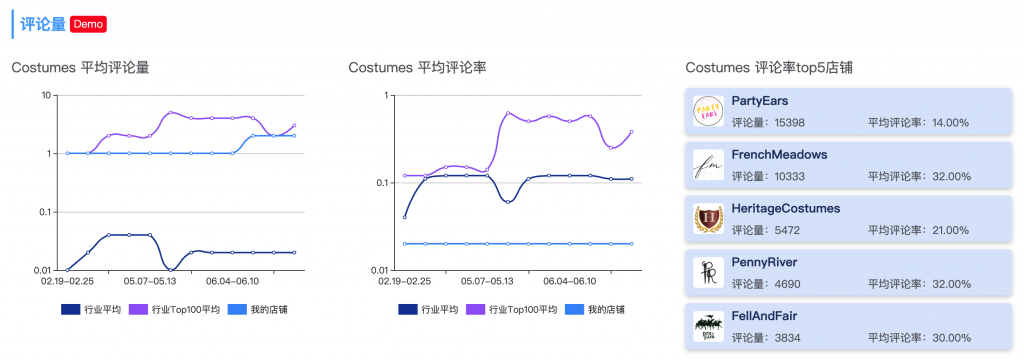This screenshot has width=1024, height=362.
Task: Click the PartyEars shop logo icon
Action: click(x=709, y=111)
